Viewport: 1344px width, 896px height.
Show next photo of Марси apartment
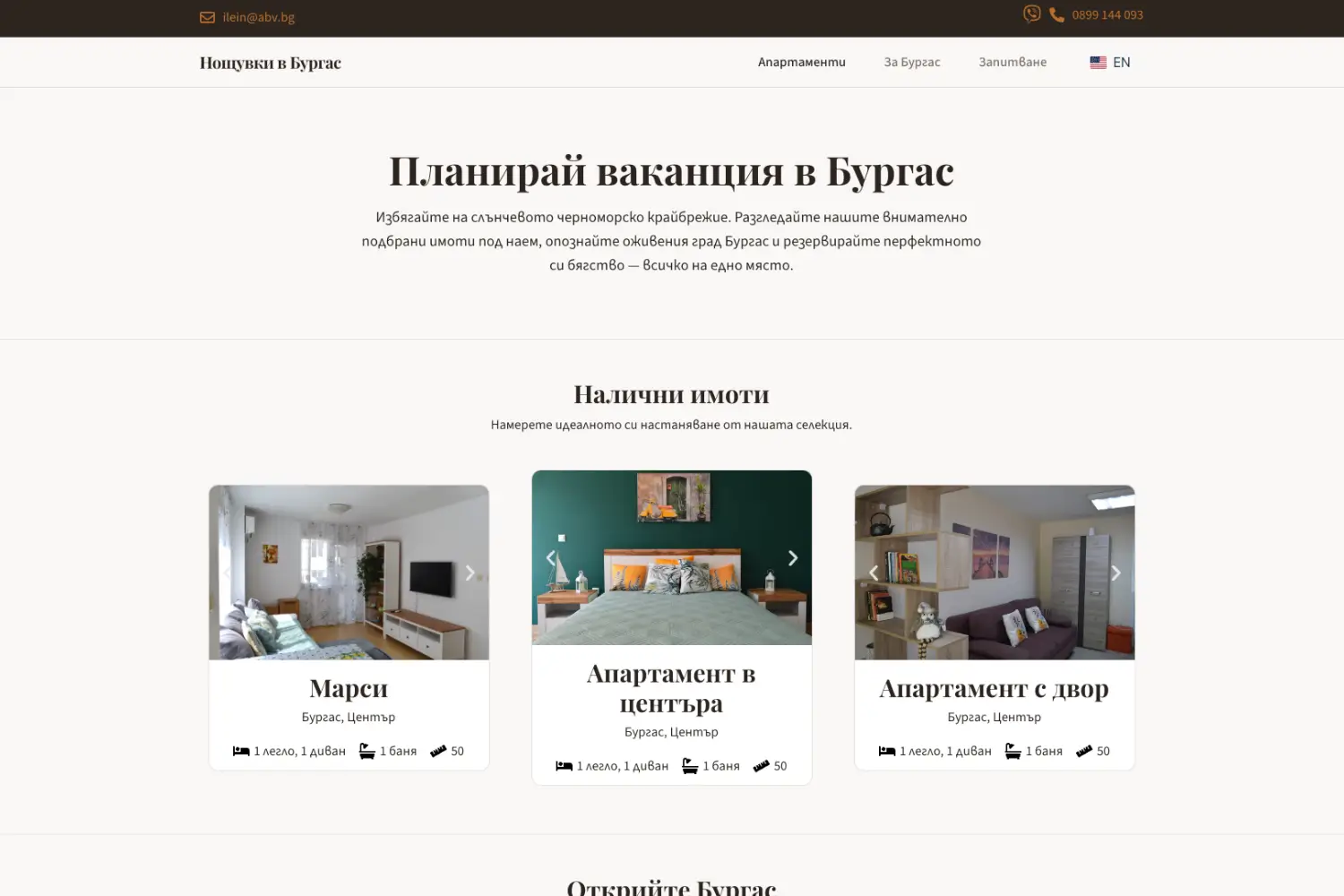[x=470, y=573]
